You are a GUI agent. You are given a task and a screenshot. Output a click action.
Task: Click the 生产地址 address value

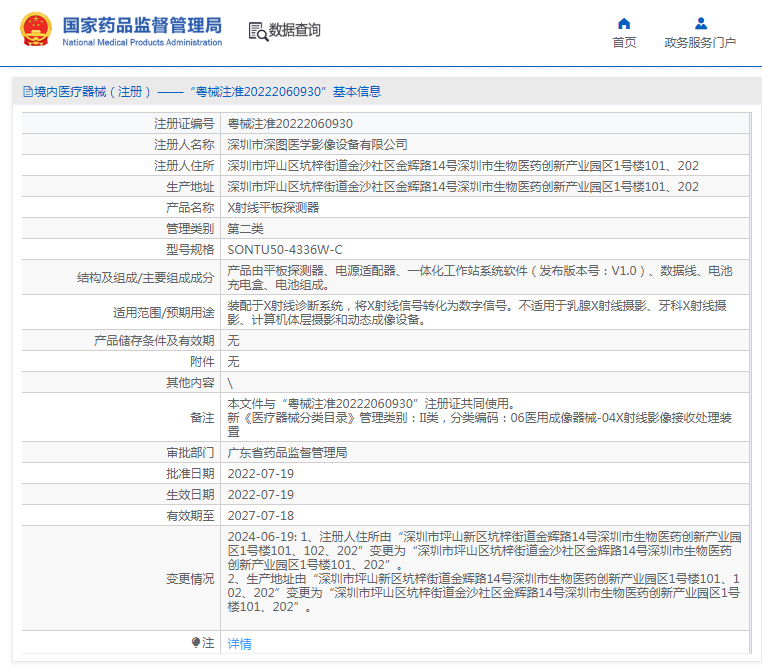coord(463,186)
